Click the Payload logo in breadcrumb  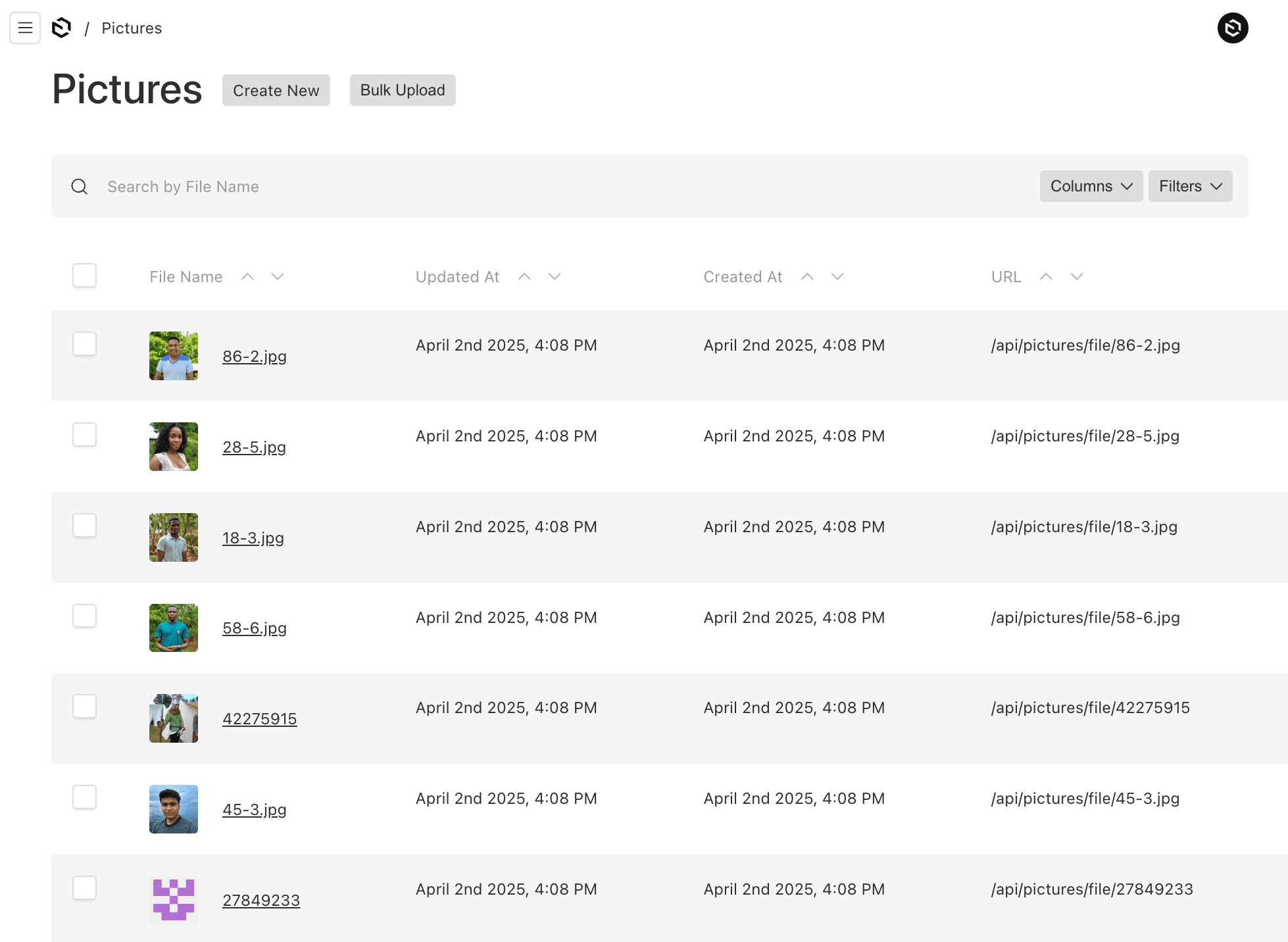61,28
